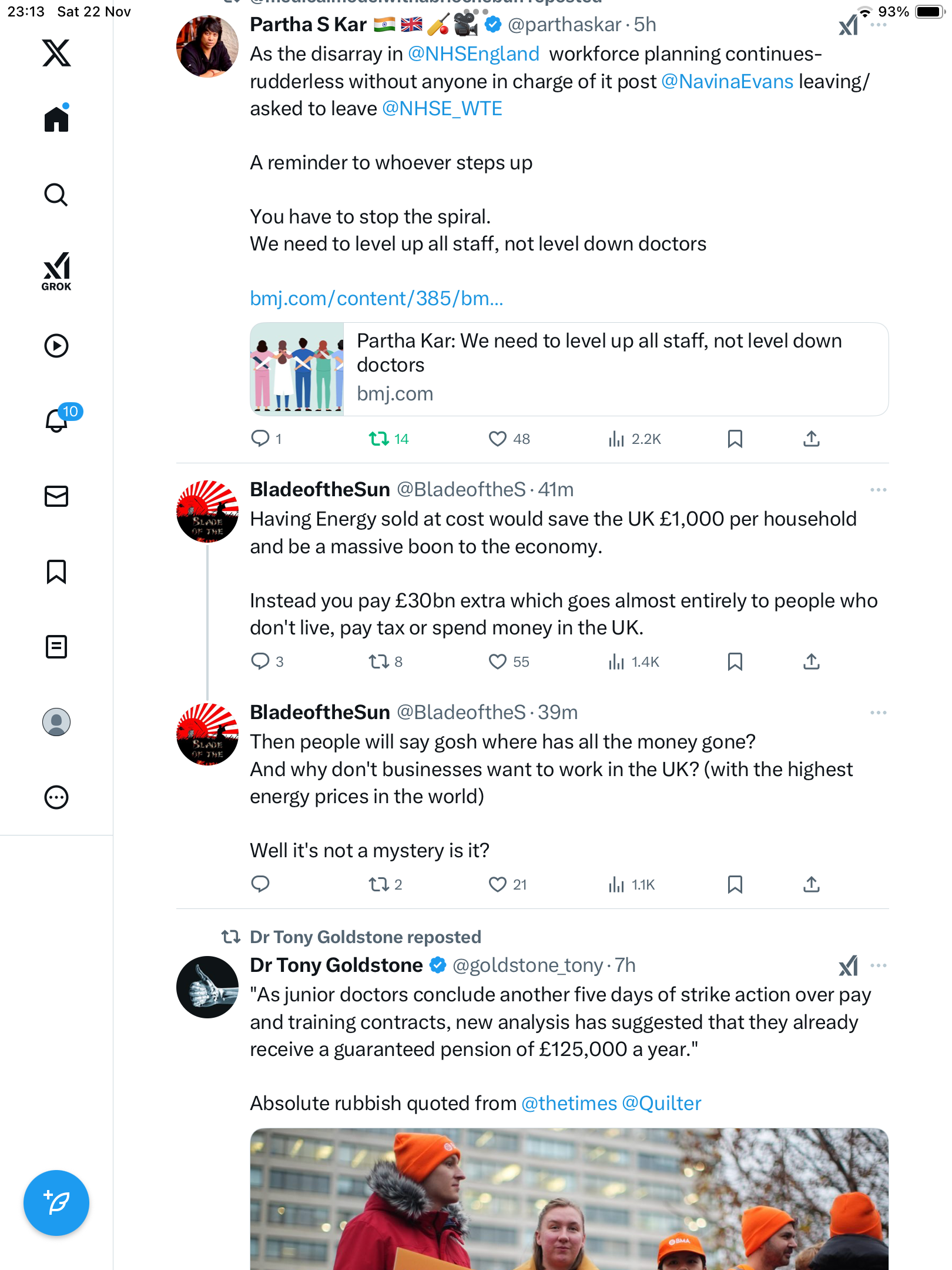Open more options on Dr Tony Goldstone's post
Viewport: 952px width, 1270px height.
(878, 965)
